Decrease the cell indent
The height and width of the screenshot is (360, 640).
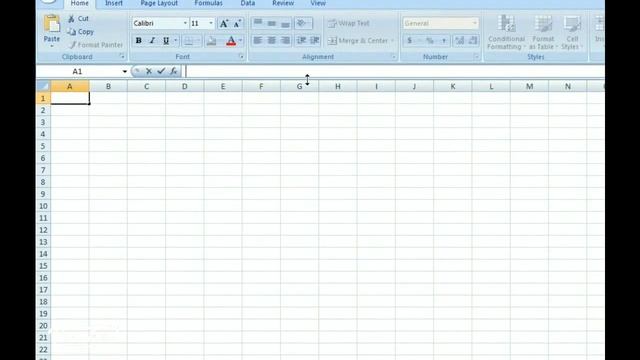301,40
